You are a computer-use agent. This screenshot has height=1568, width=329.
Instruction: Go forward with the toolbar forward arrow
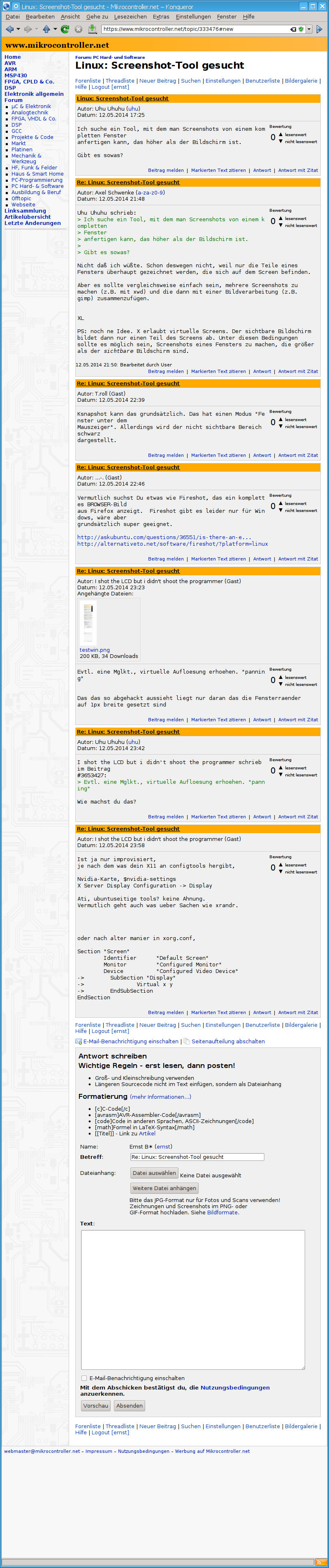(28, 29)
